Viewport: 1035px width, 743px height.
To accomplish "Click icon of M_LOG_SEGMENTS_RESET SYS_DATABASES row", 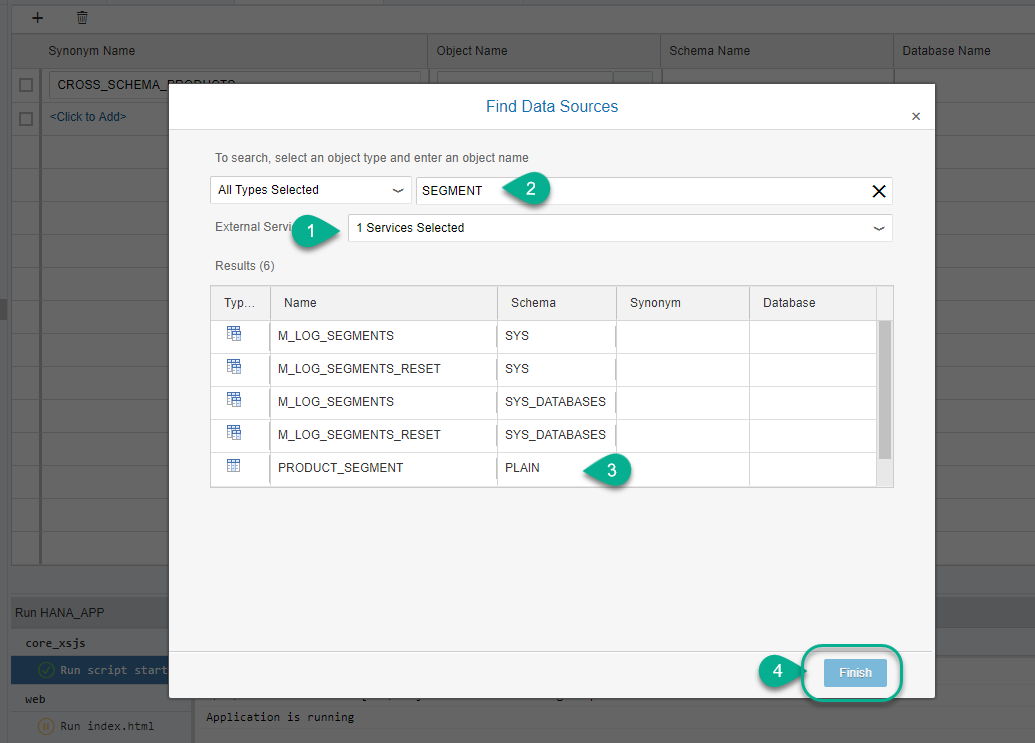I will tap(234, 432).
